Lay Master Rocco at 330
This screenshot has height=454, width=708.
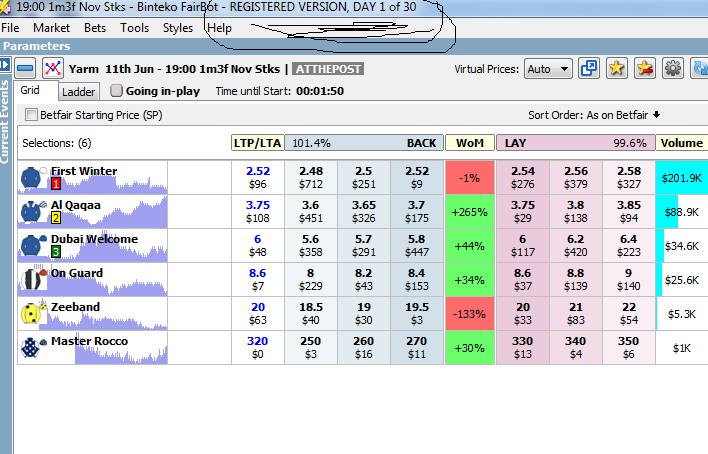pos(523,347)
